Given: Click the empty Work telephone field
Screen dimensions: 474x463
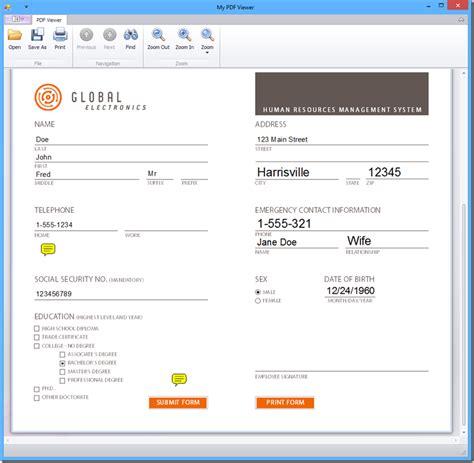Looking at the screenshot, I should 166,225.
